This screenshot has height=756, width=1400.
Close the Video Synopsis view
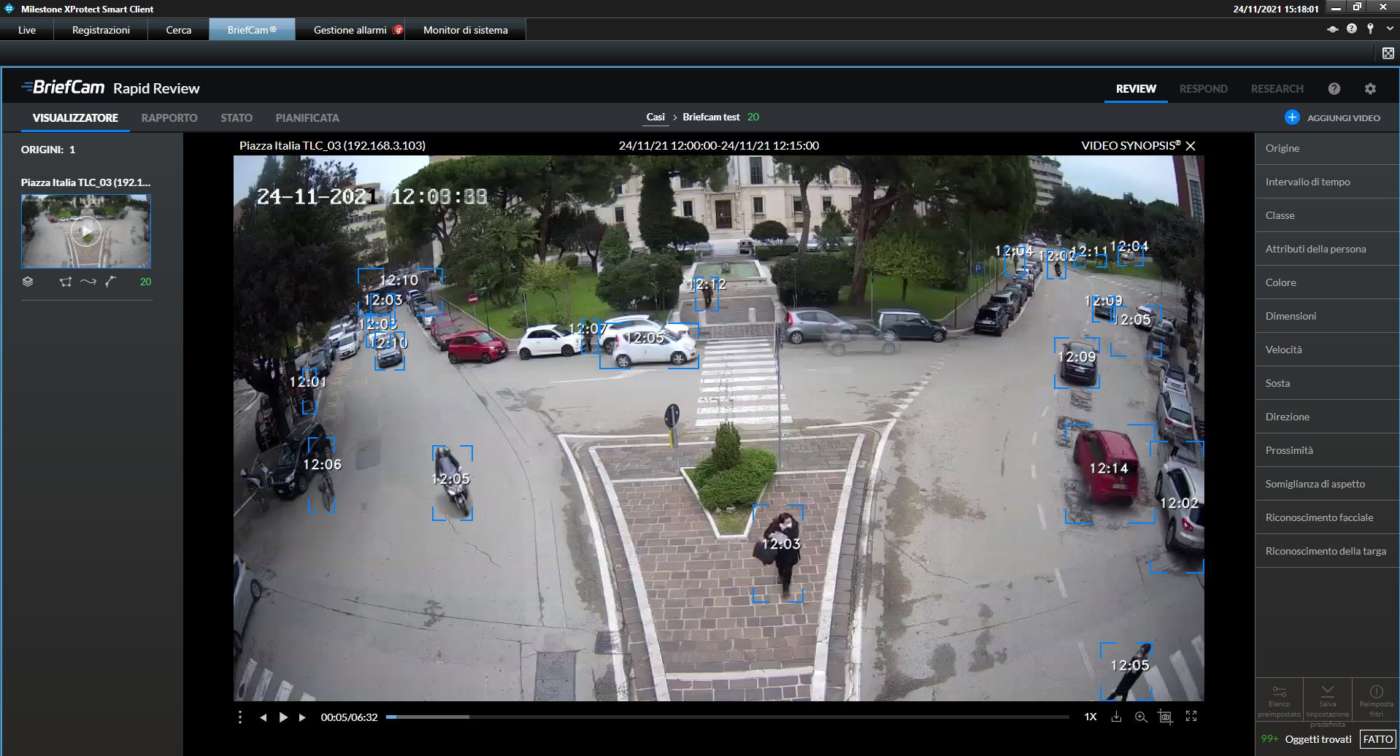pos(1190,146)
